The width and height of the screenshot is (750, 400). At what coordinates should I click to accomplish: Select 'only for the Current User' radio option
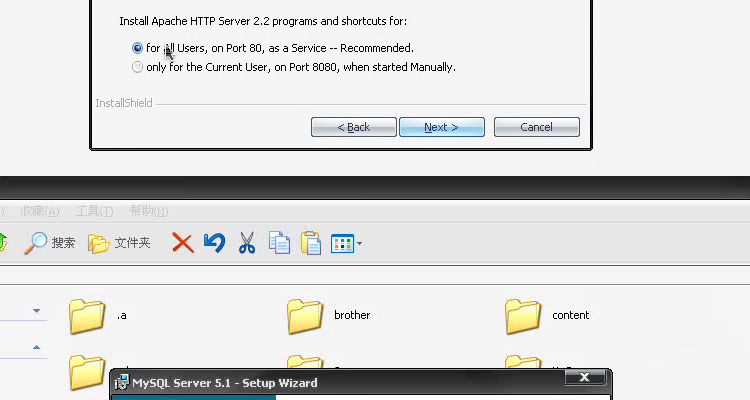137,67
